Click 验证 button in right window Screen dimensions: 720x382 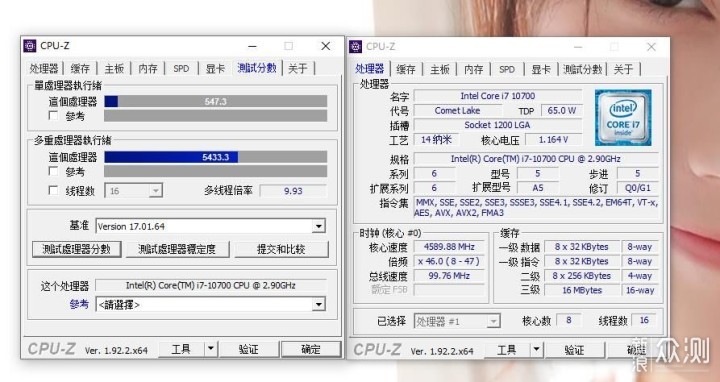coord(574,350)
